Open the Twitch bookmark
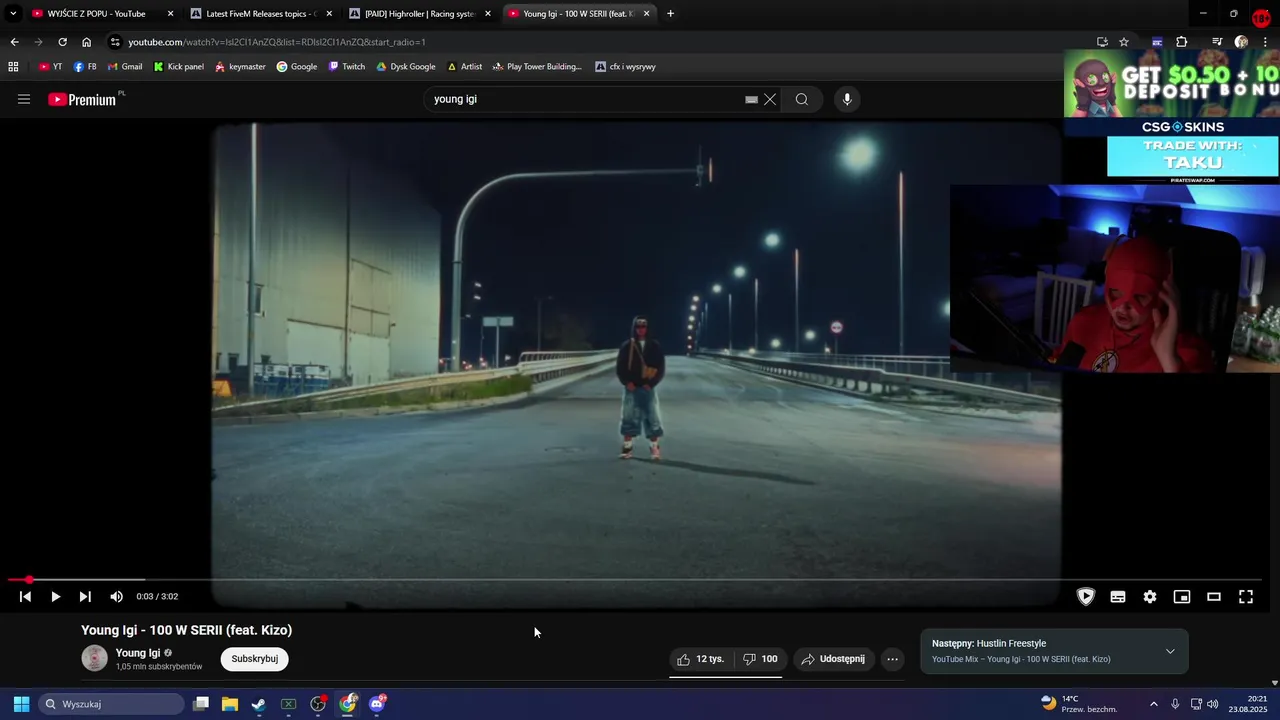The height and width of the screenshot is (720, 1280). (x=347, y=67)
